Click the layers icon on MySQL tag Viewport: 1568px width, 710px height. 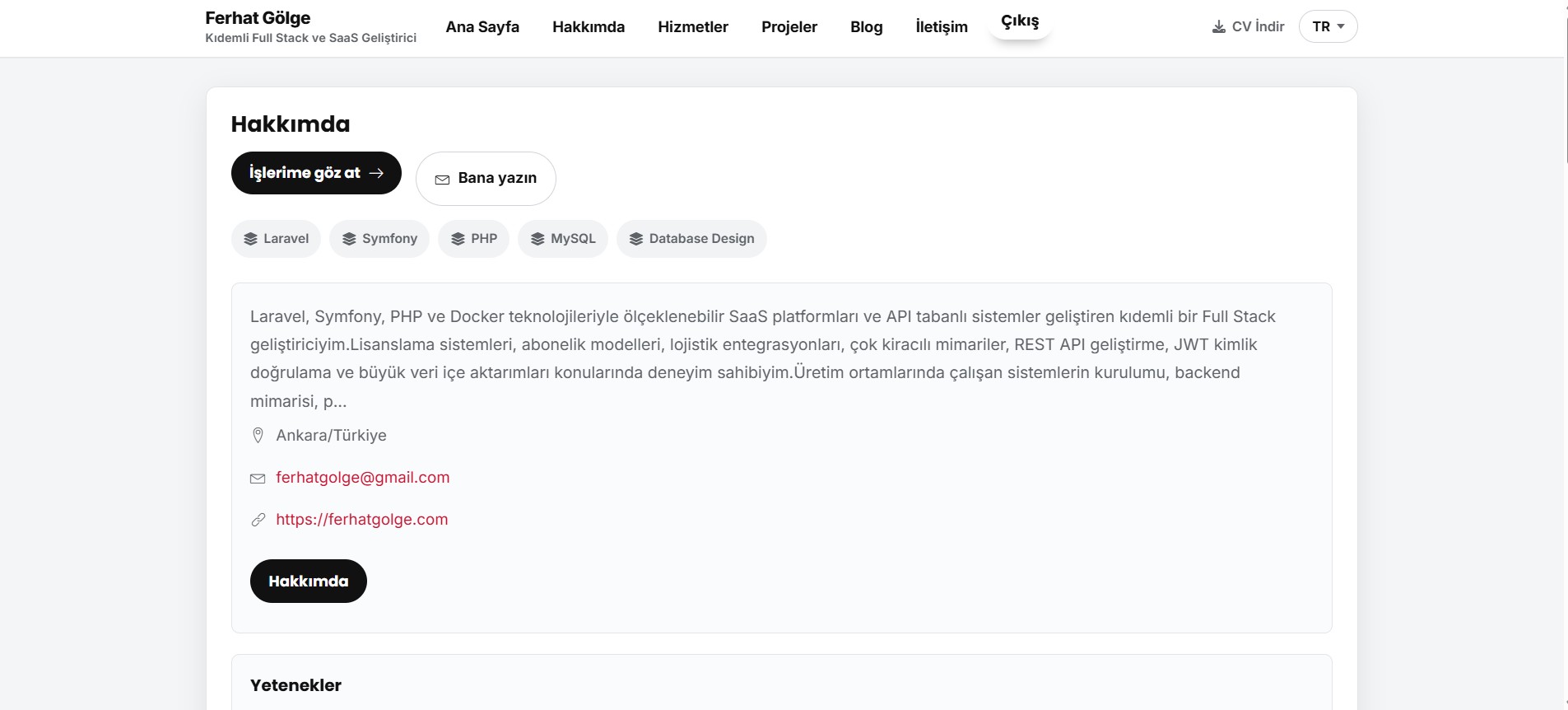pyautogui.click(x=537, y=239)
